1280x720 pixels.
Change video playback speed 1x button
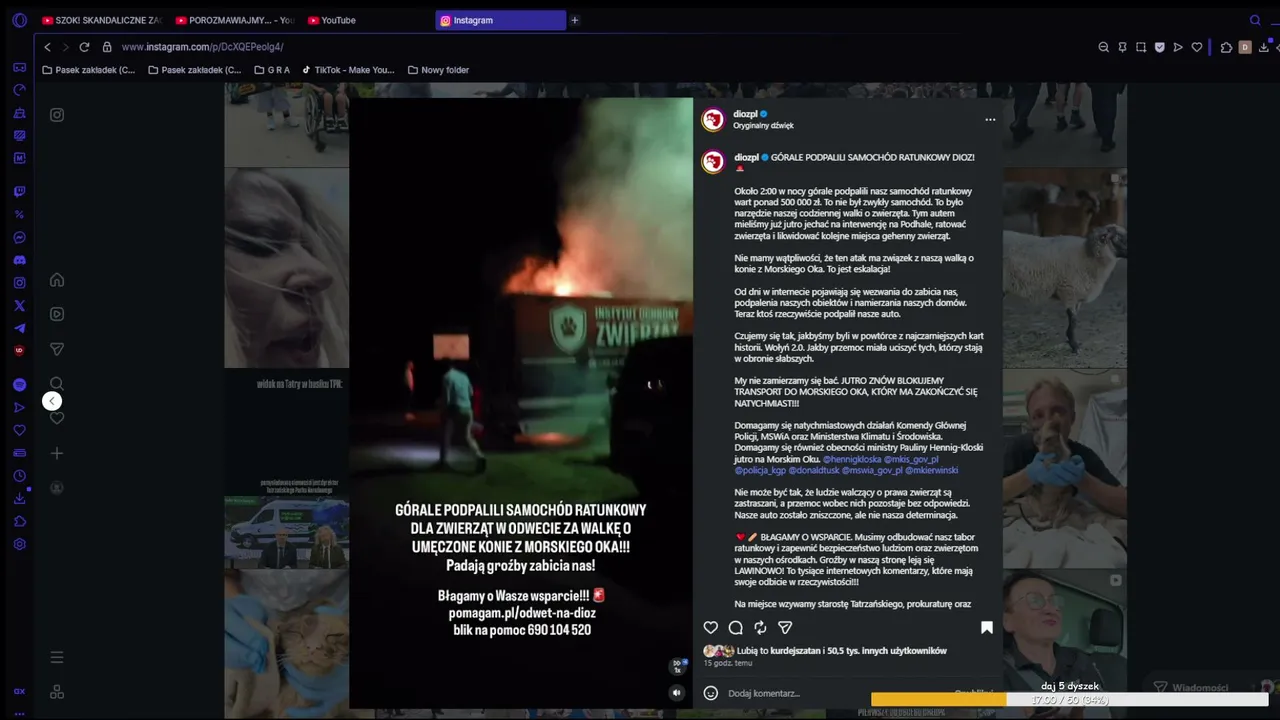click(678, 665)
